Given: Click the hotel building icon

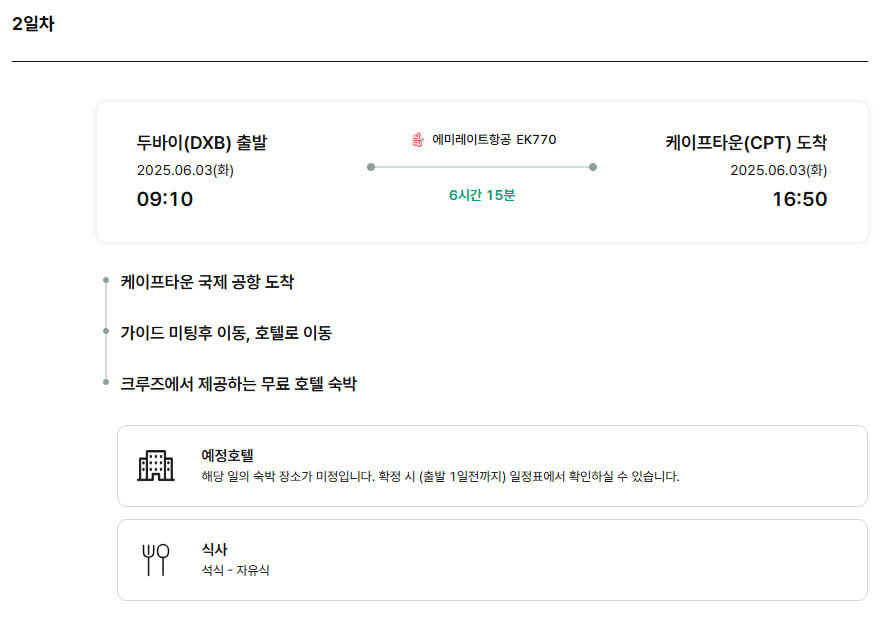Looking at the screenshot, I should point(156,465).
